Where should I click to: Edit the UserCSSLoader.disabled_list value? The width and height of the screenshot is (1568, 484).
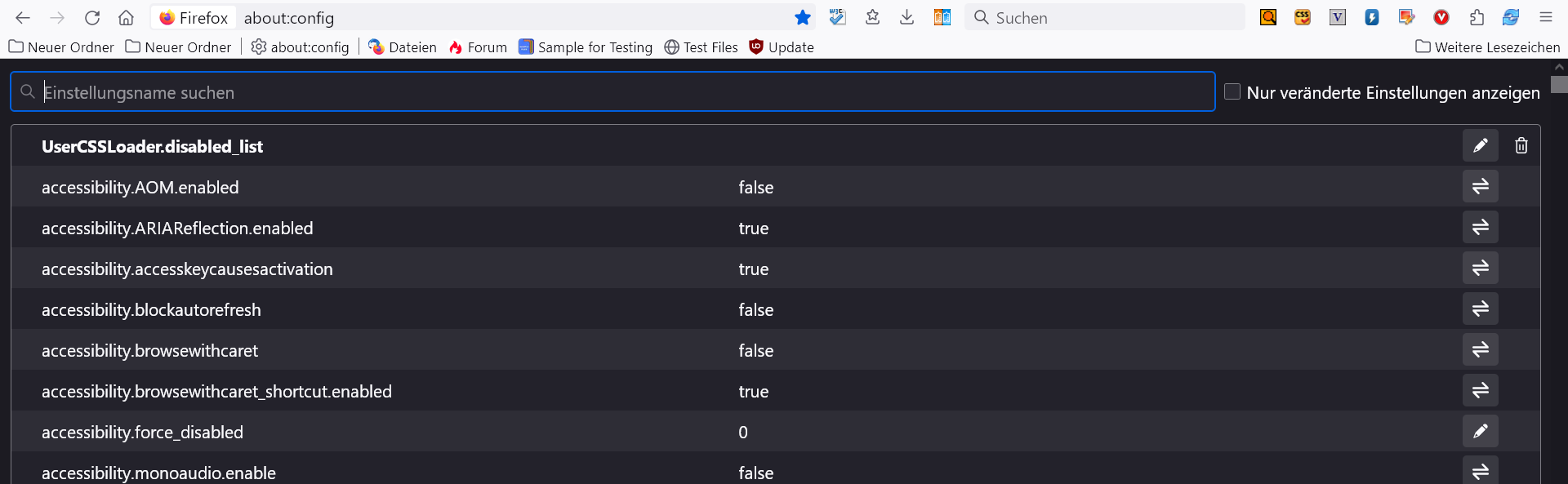click(x=1480, y=146)
